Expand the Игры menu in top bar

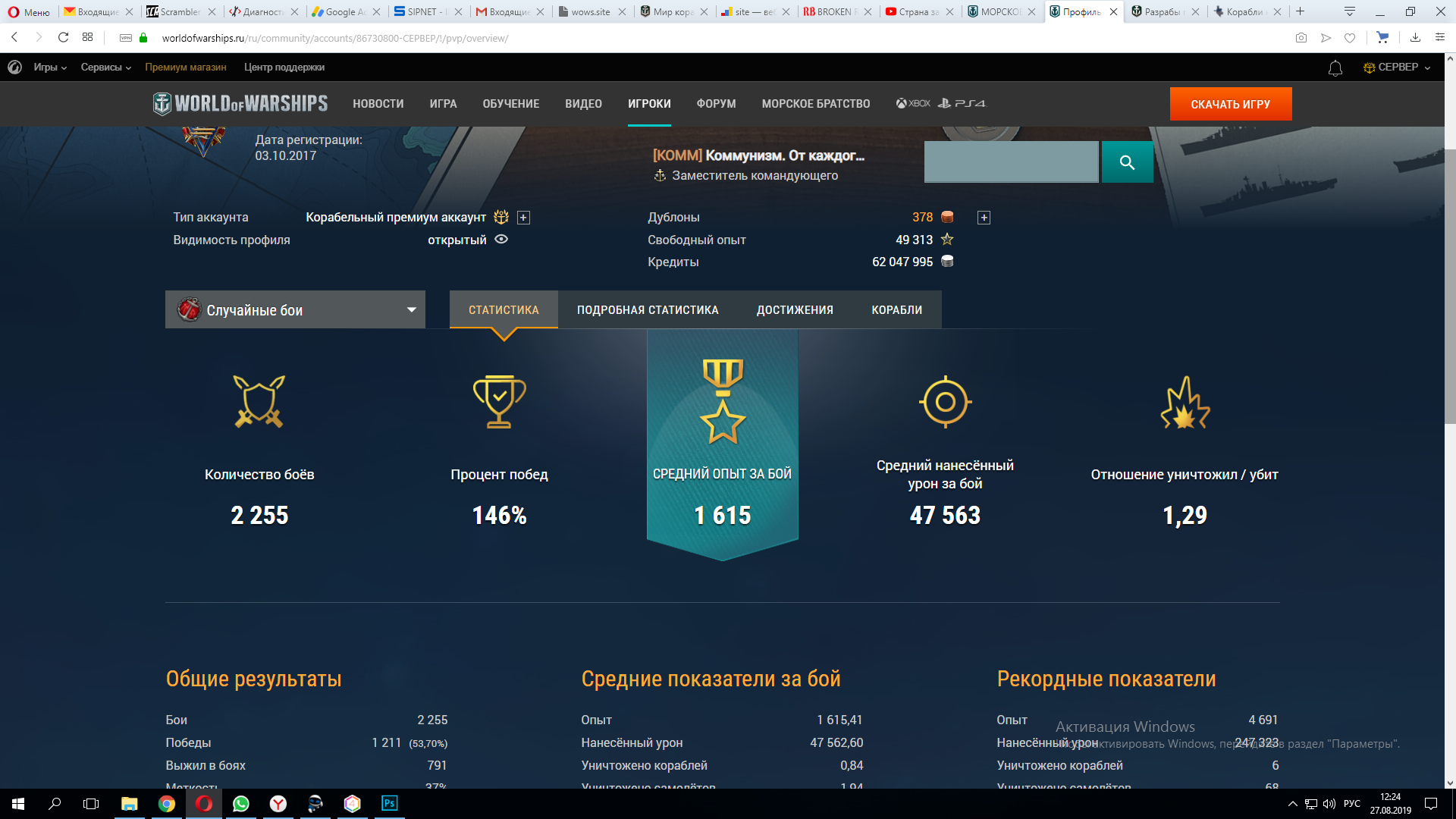point(50,67)
